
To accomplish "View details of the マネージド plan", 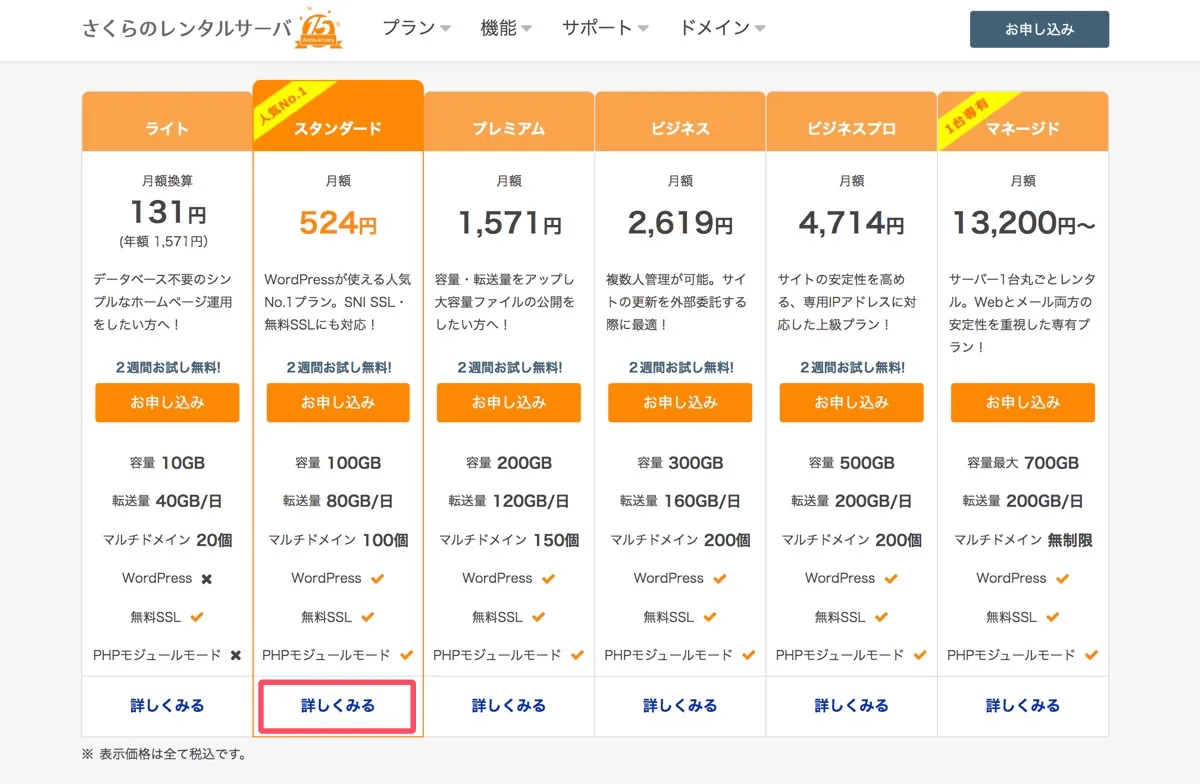I will click(1023, 705).
